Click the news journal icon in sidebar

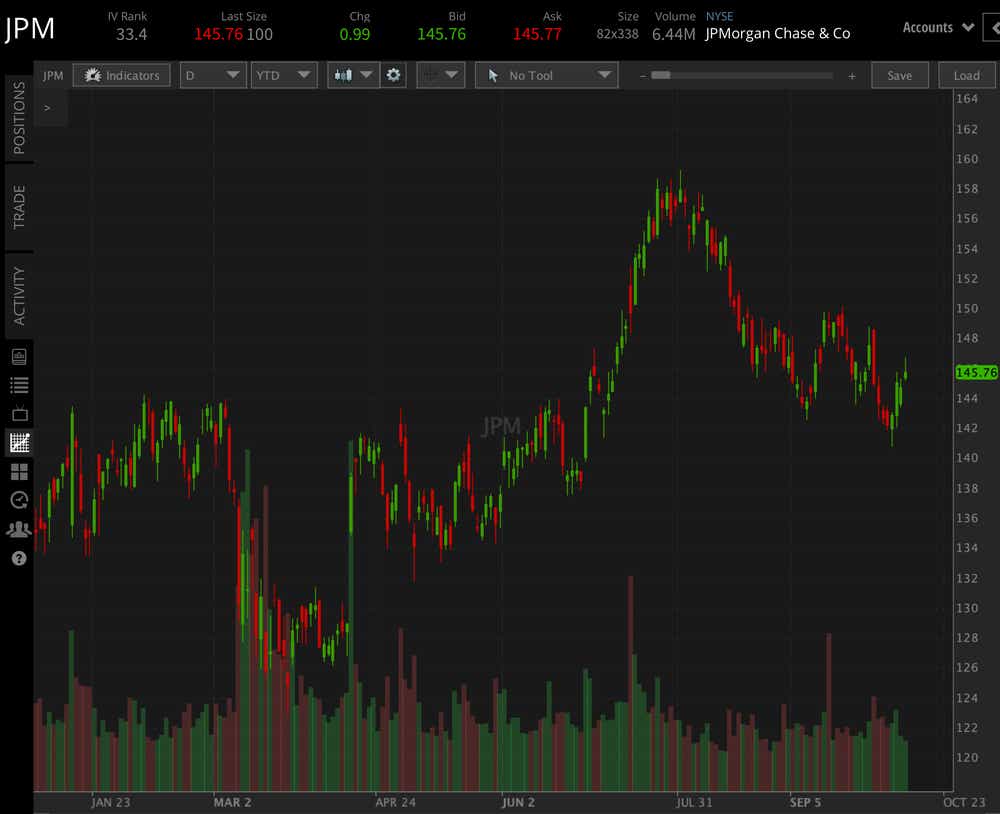point(17,355)
